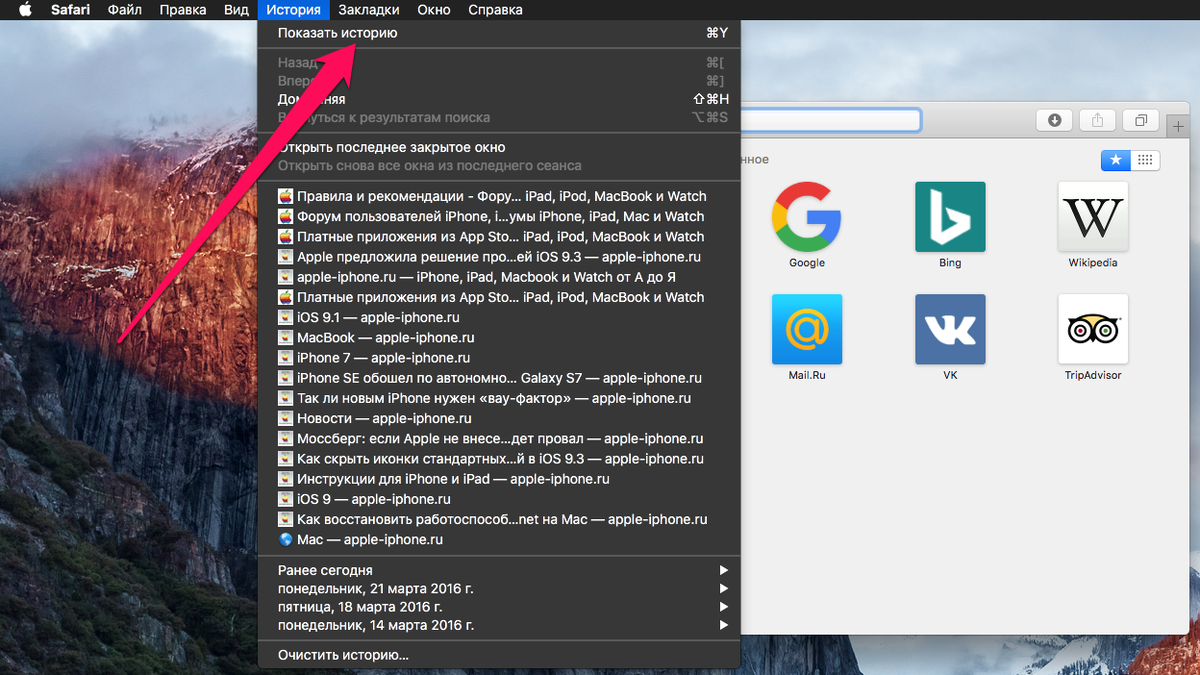Image resolution: width=1200 pixels, height=675 pixels.
Task: Open iPhone 7 — apple-iphone.ru
Action: point(499,357)
